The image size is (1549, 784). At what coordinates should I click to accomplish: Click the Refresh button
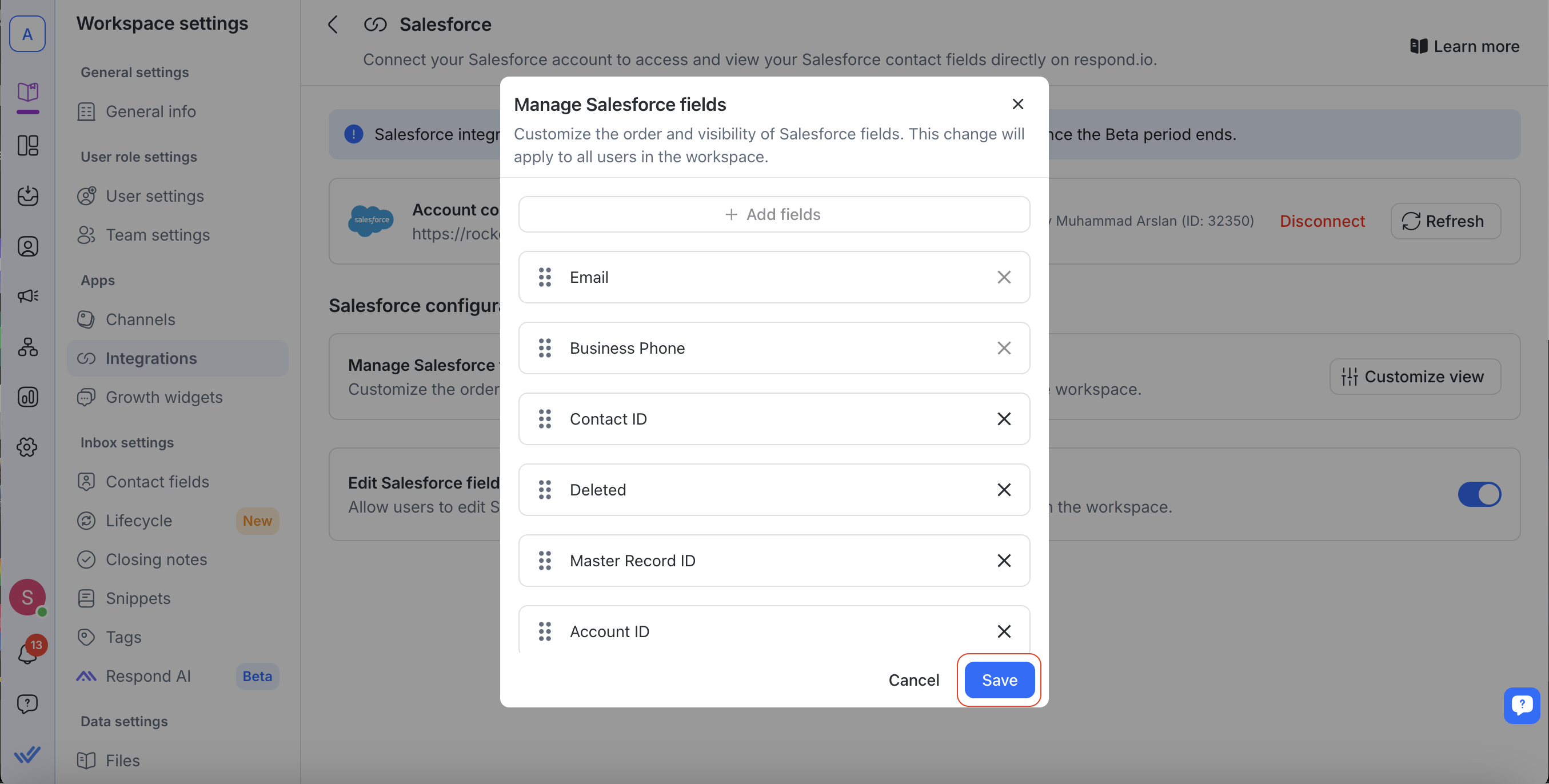(x=1445, y=221)
